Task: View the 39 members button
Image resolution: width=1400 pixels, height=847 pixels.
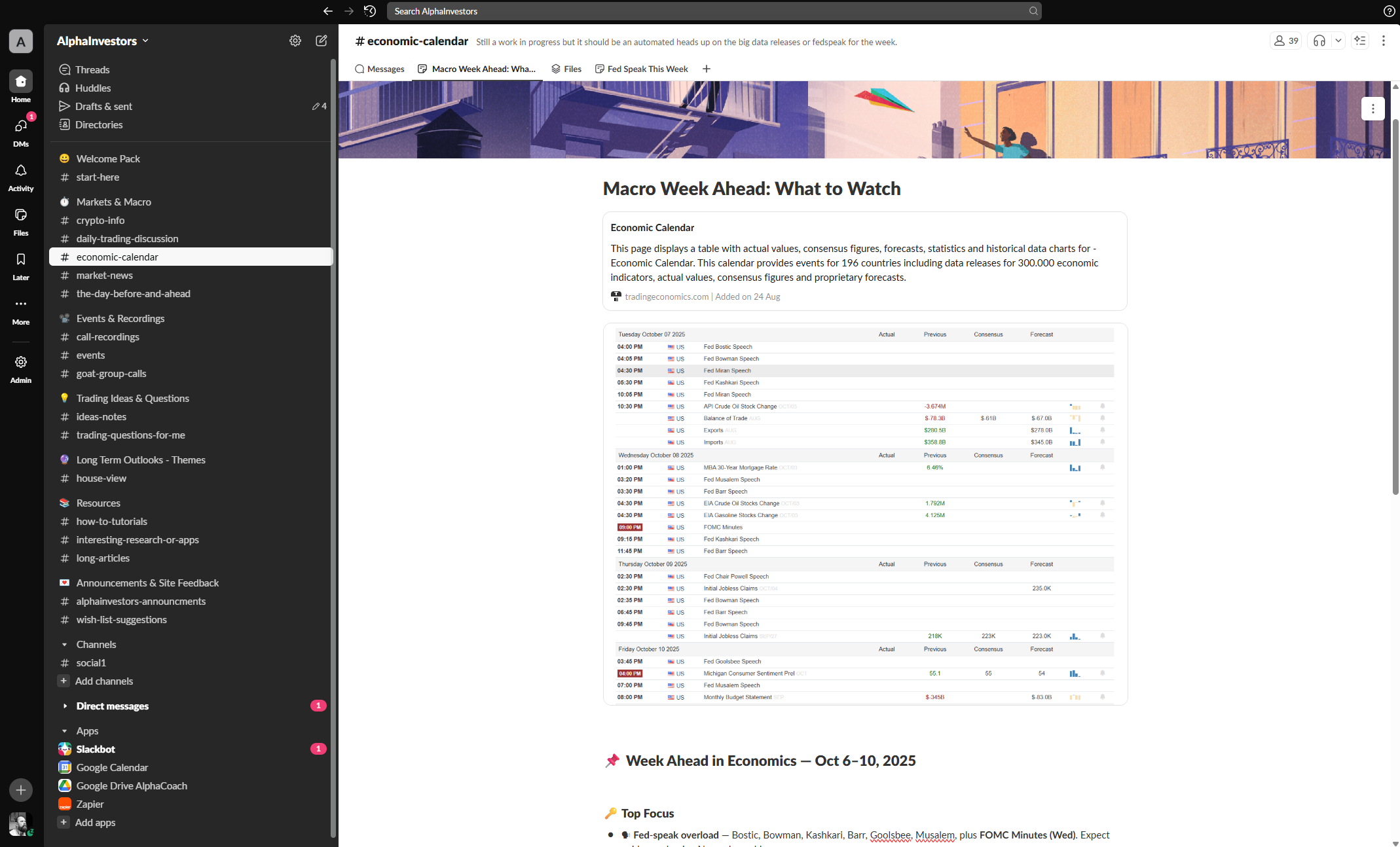Action: pos(1285,41)
